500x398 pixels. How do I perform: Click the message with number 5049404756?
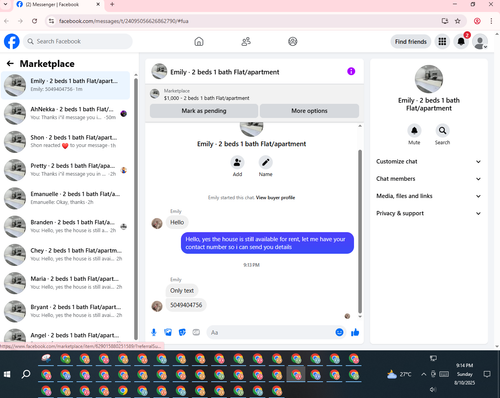[186, 305]
